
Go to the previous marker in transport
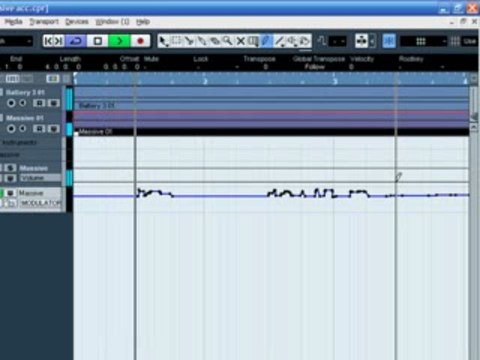48,41
